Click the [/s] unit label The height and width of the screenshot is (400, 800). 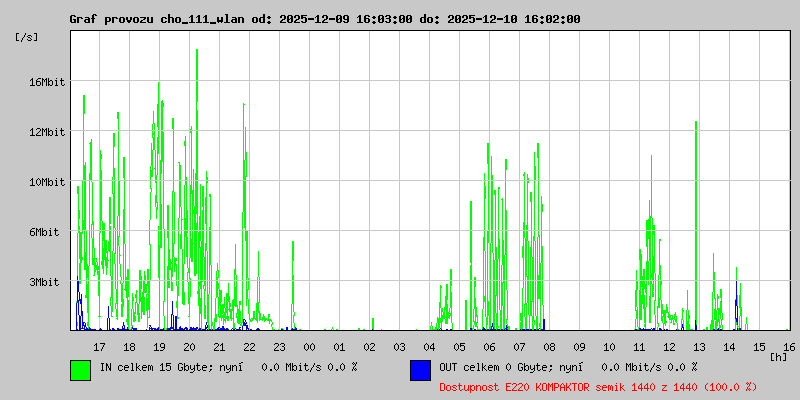tap(27, 37)
